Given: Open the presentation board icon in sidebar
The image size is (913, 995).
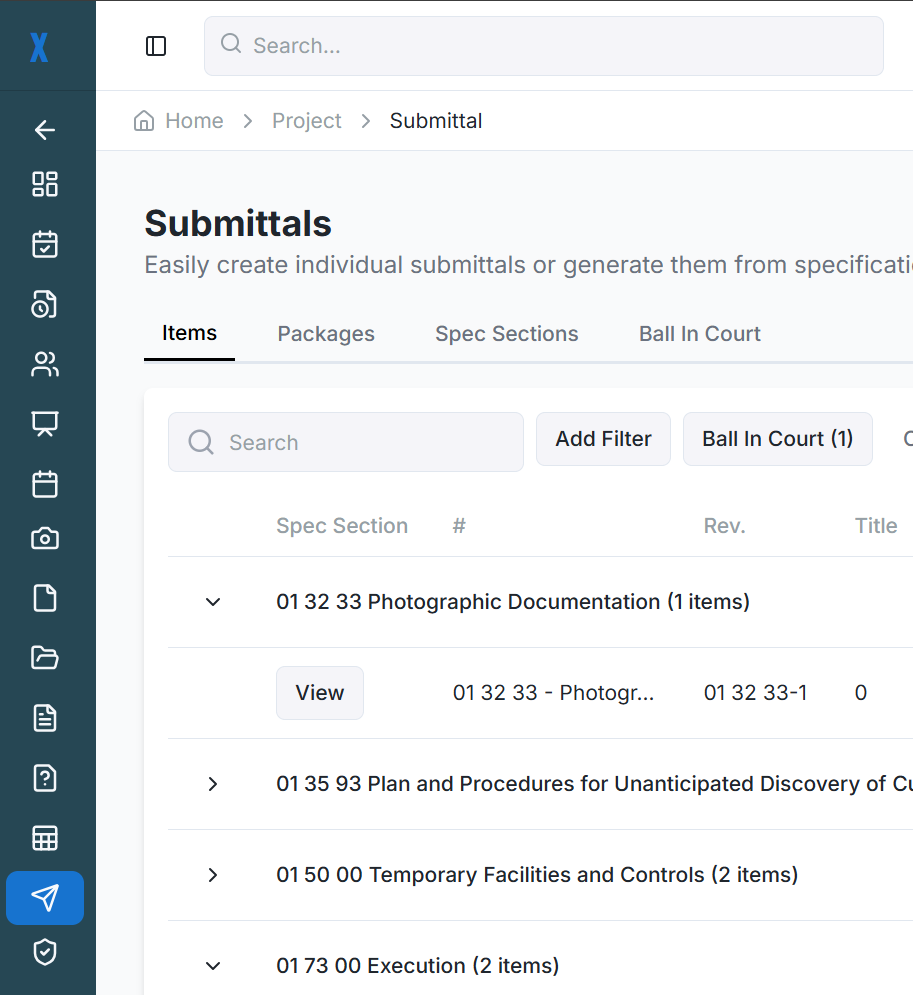Looking at the screenshot, I should tap(45, 424).
